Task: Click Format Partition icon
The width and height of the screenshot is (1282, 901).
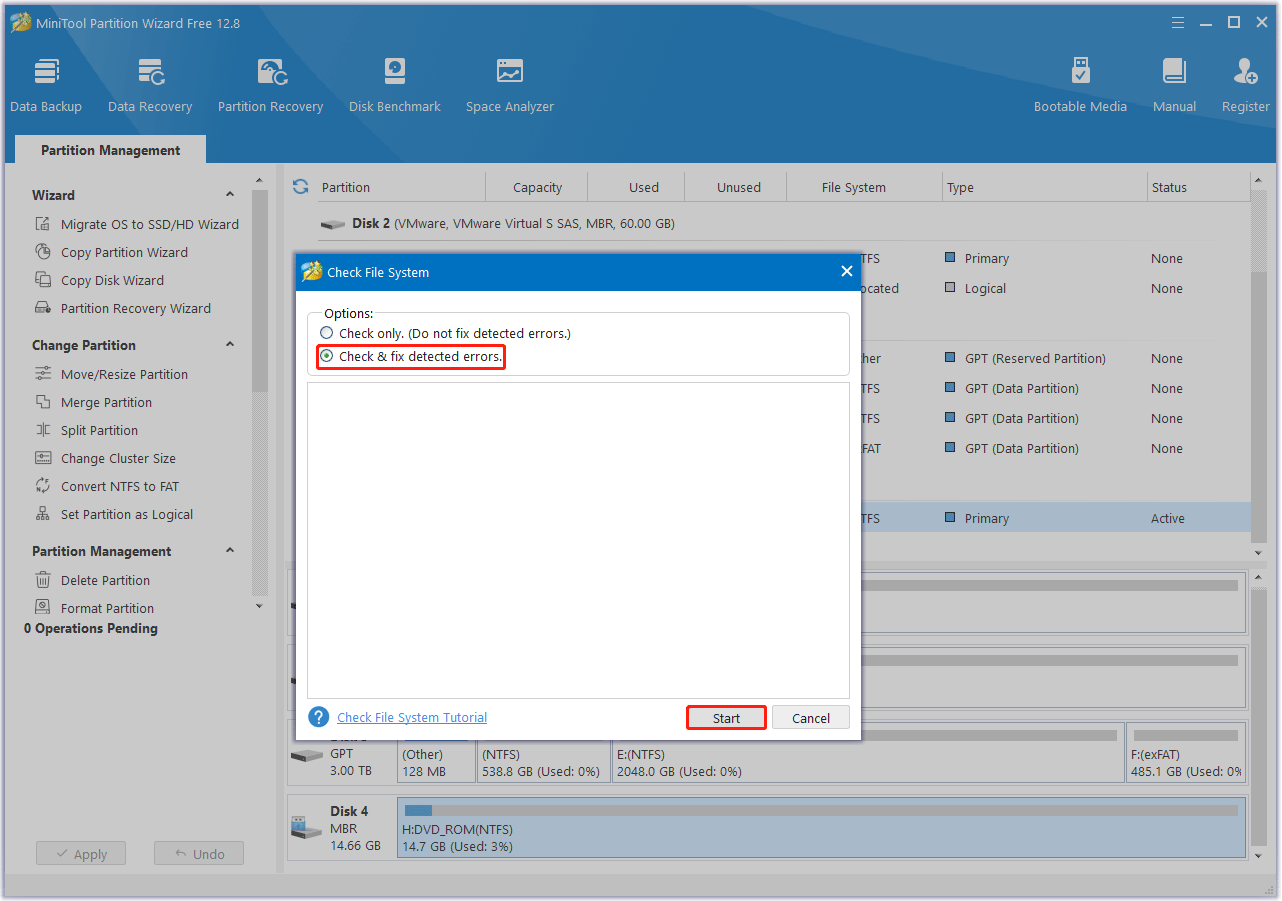Action: point(43,608)
